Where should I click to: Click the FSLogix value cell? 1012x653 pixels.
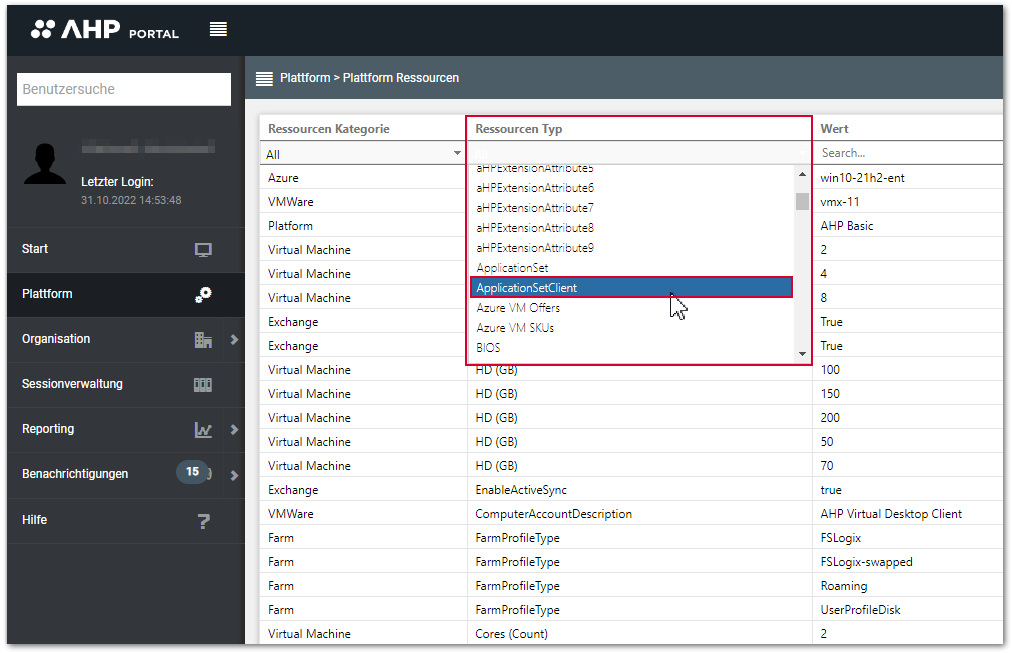coord(908,537)
